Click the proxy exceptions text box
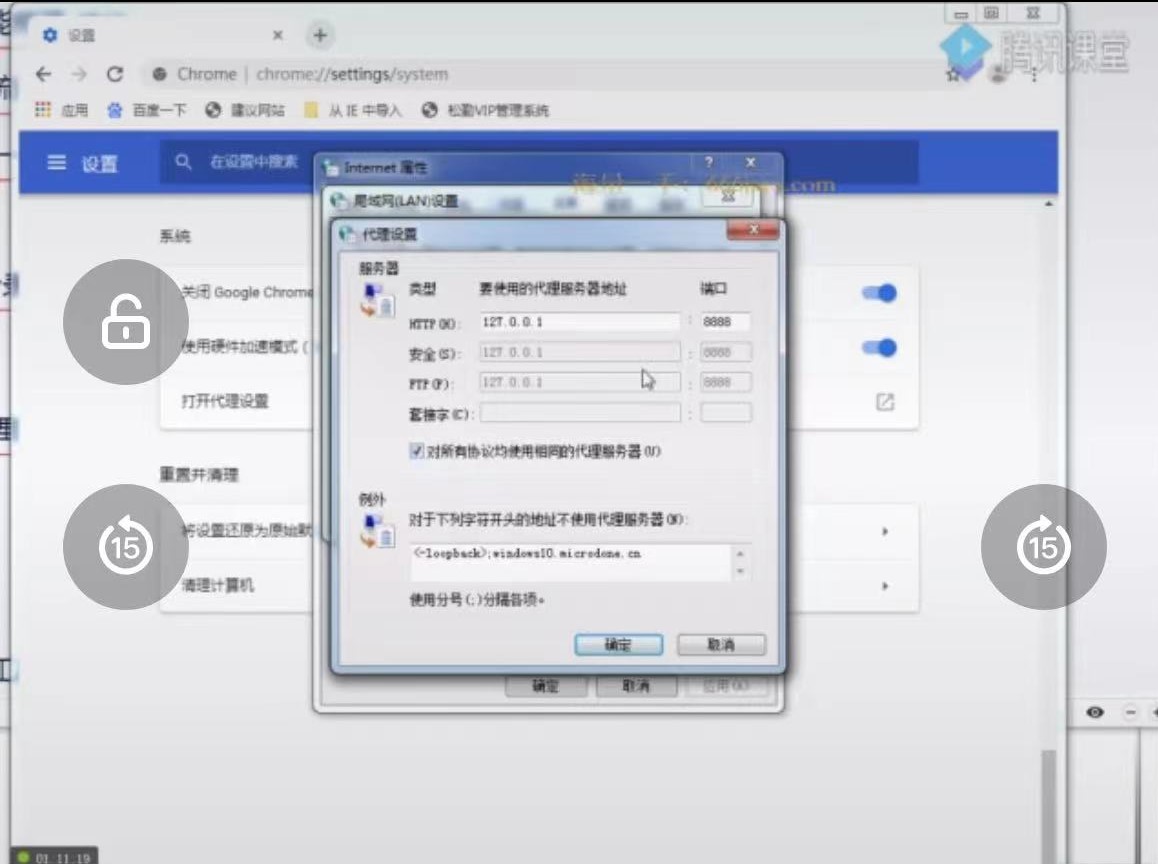Viewport: 1158px width, 864px height. [x=572, y=562]
